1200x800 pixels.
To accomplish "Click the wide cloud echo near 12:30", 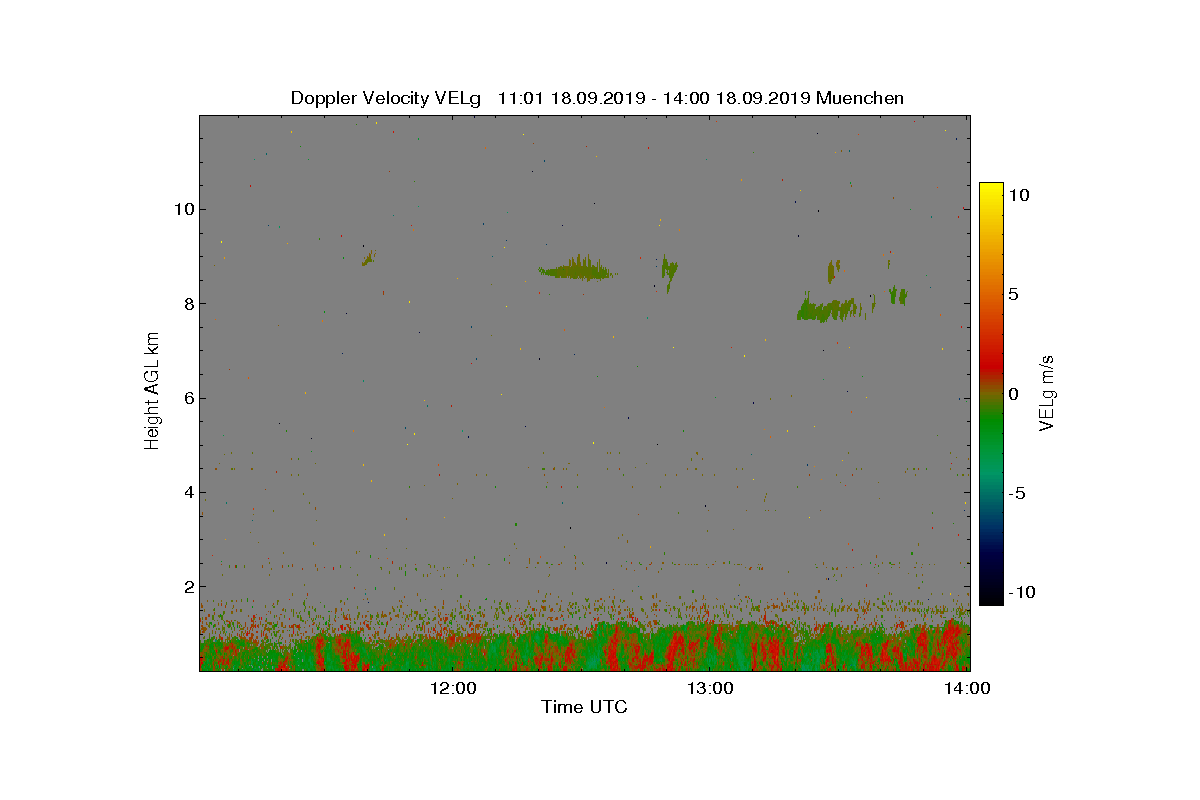I will (577, 268).
